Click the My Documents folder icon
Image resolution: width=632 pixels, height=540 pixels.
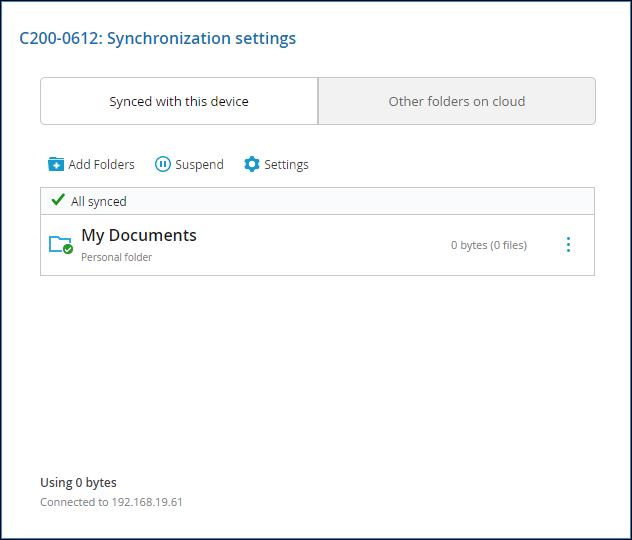pyautogui.click(x=60, y=244)
